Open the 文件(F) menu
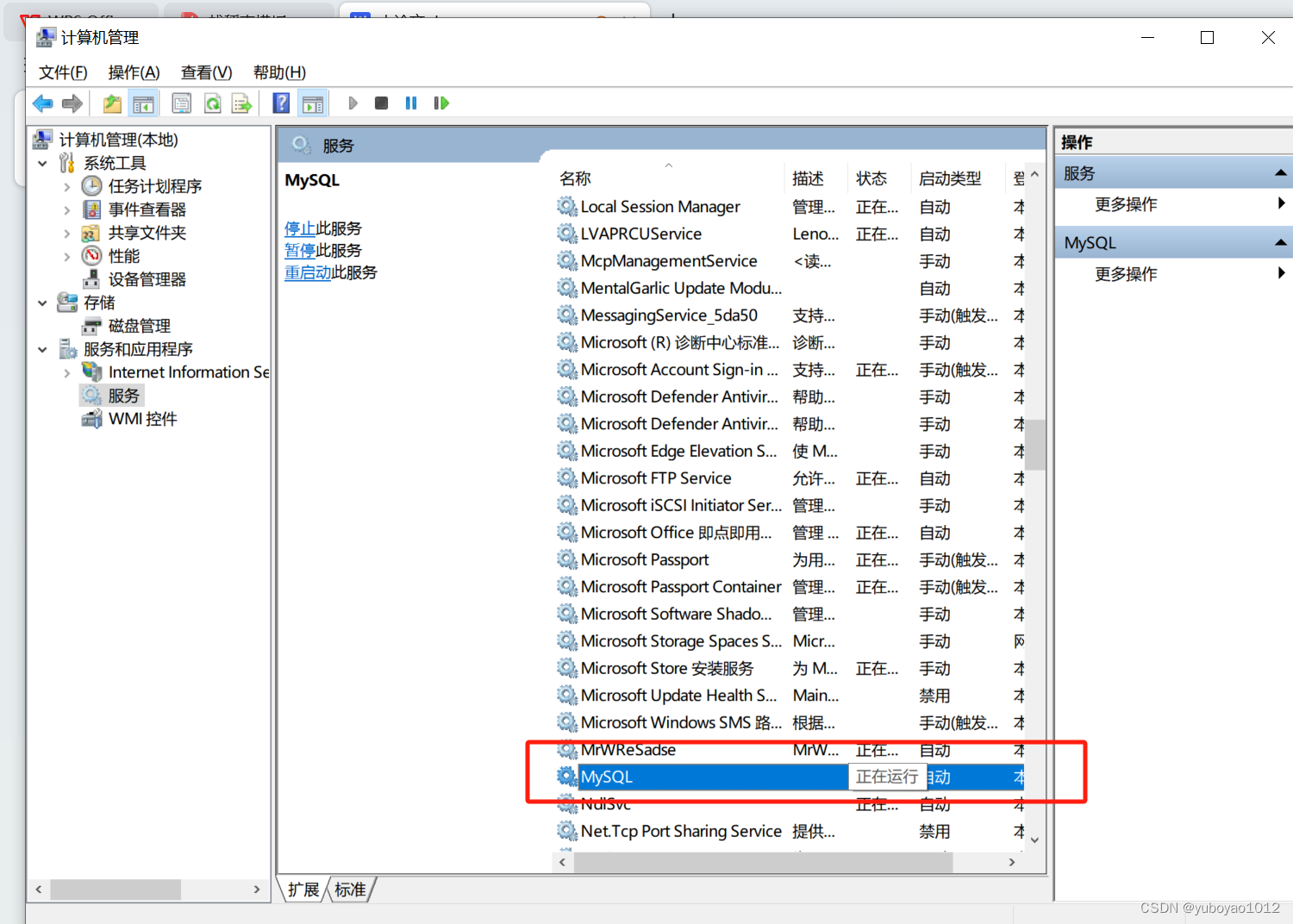 (x=63, y=72)
